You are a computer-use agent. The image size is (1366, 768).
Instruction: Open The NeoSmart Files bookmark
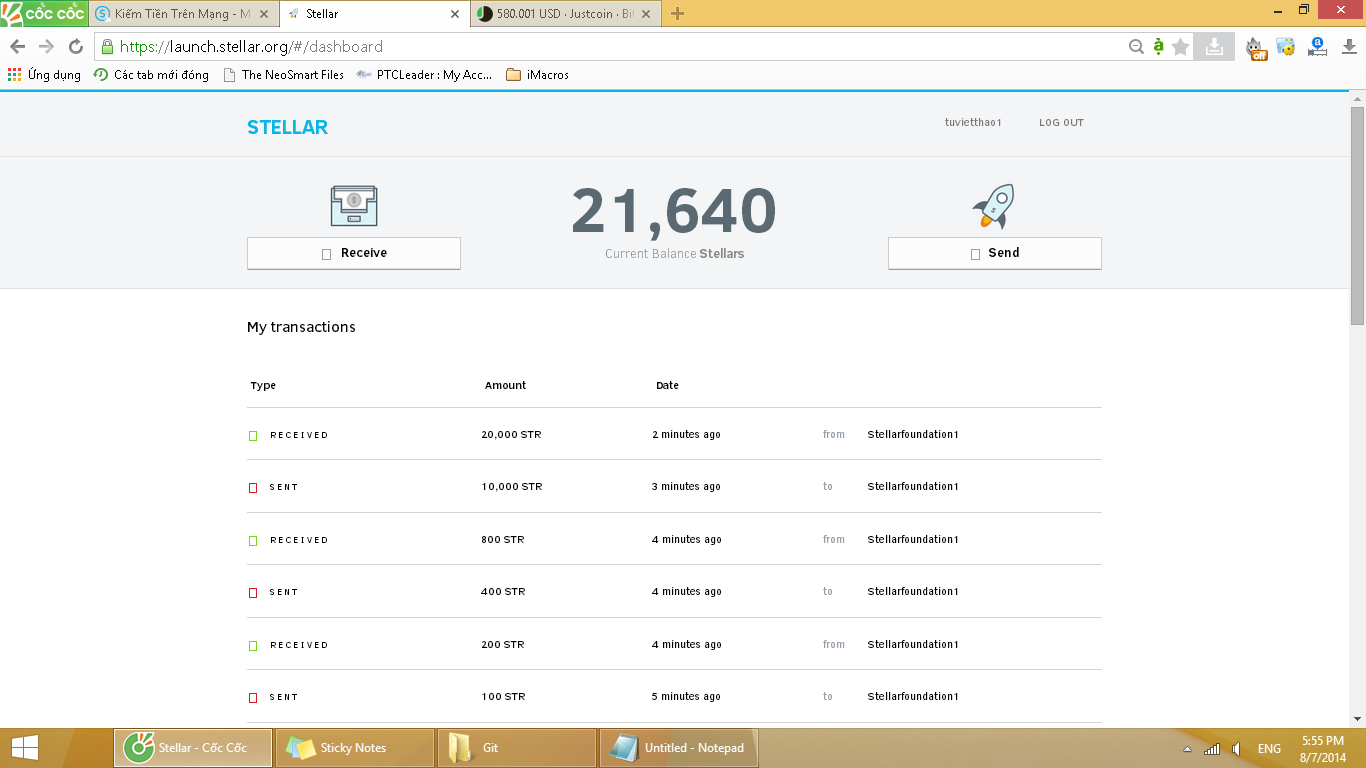click(283, 75)
